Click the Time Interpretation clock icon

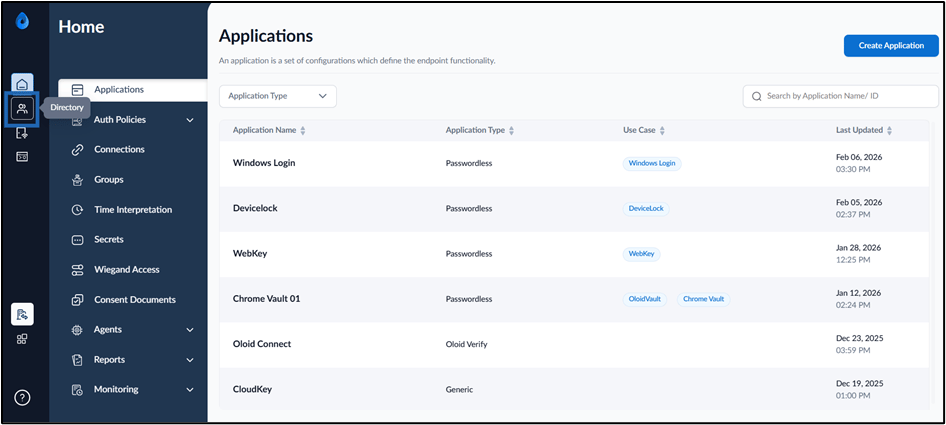point(77,210)
